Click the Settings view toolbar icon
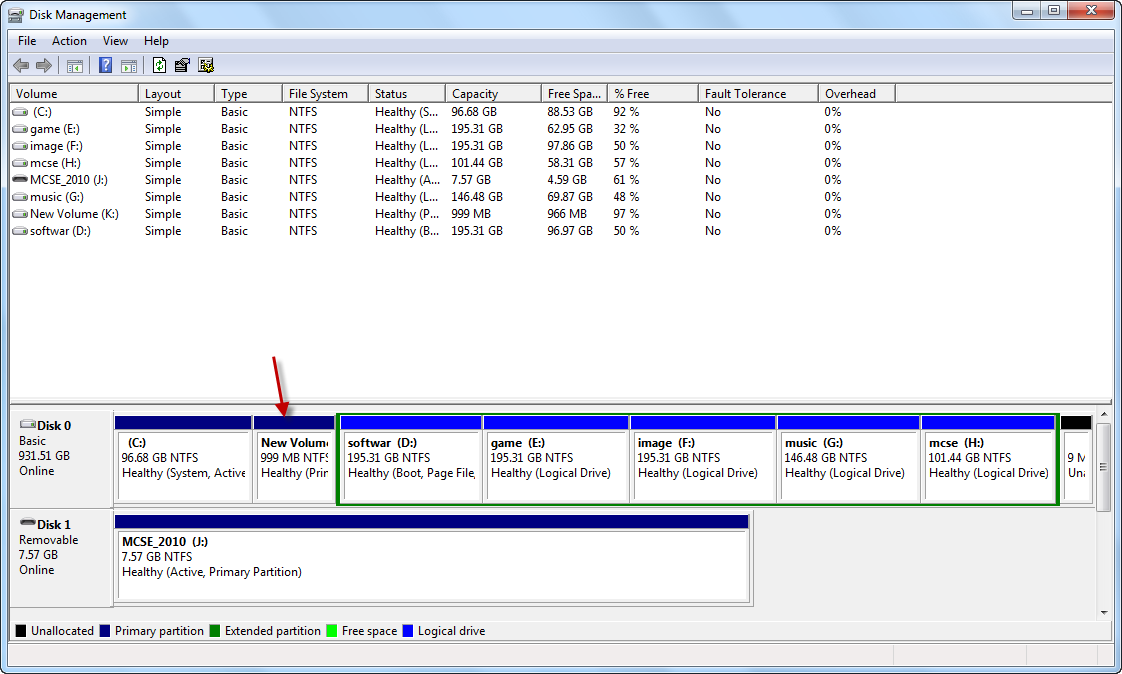This screenshot has width=1122, height=674. tap(206, 66)
